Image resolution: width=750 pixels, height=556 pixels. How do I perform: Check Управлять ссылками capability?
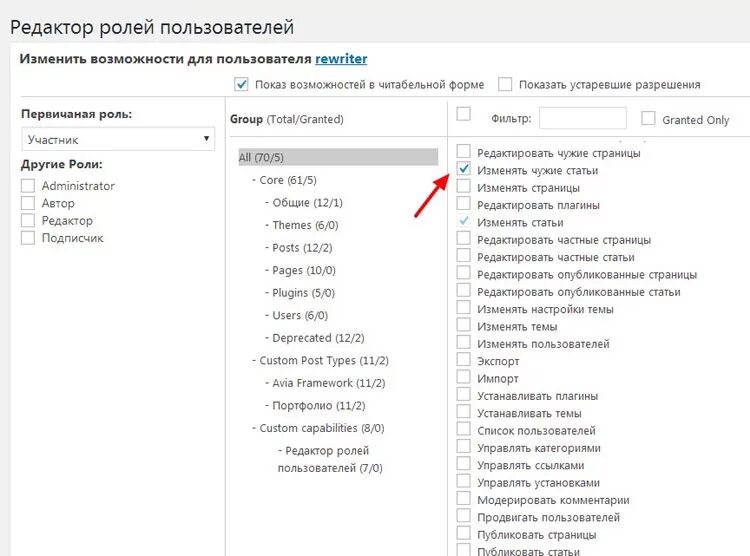(463, 464)
